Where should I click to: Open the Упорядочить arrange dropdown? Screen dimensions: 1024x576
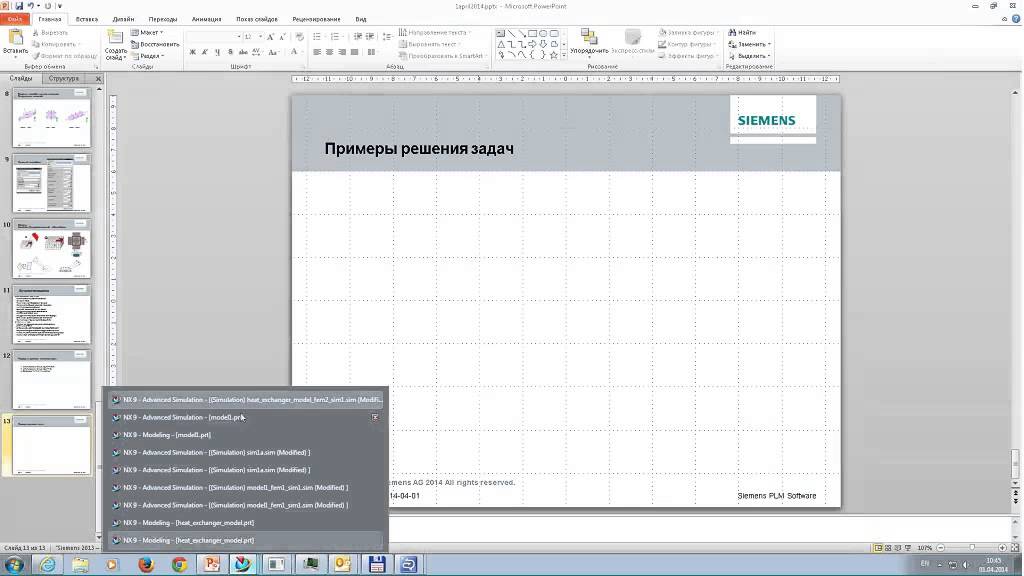tap(589, 42)
